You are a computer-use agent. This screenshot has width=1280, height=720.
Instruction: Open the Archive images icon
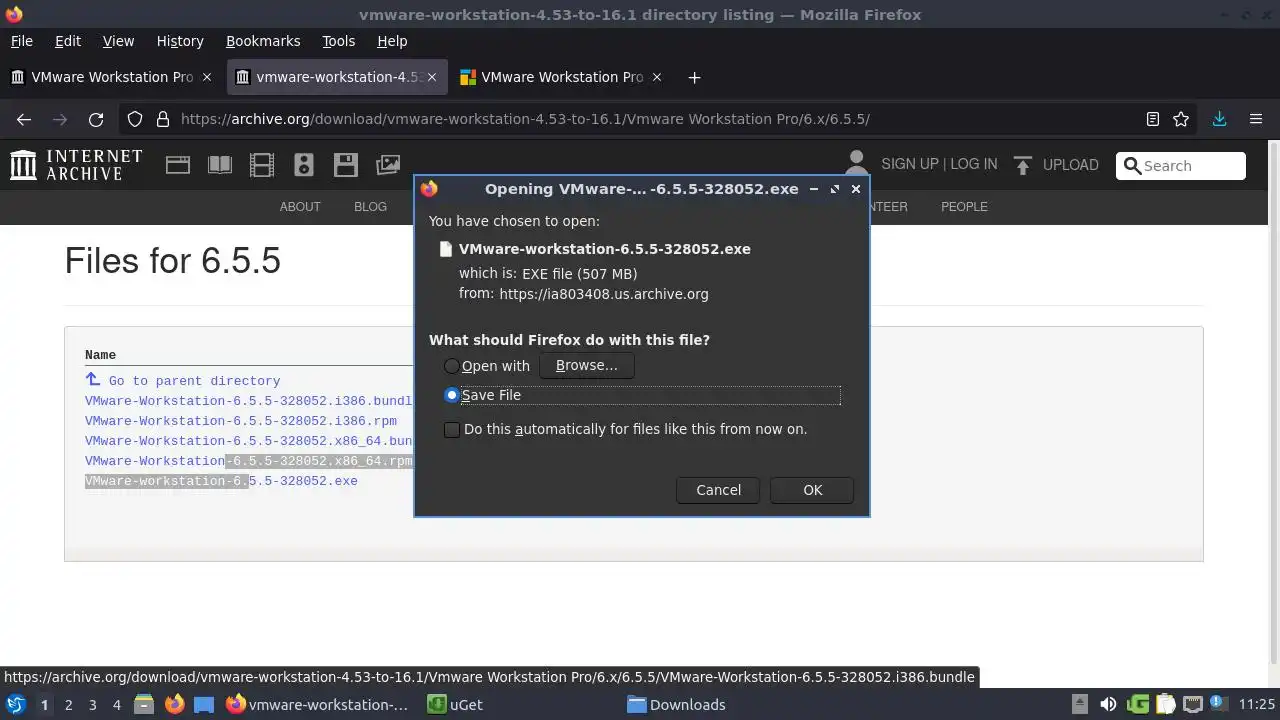coord(388,165)
